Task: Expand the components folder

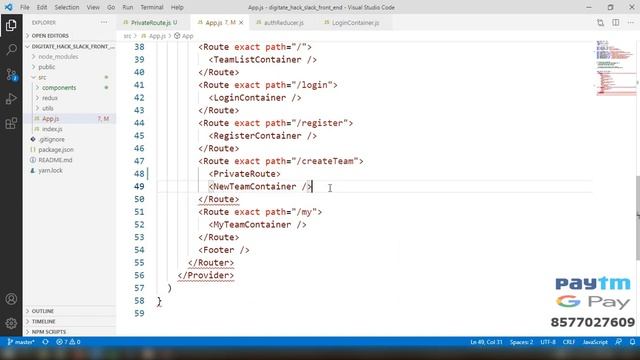Action: point(59,87)
